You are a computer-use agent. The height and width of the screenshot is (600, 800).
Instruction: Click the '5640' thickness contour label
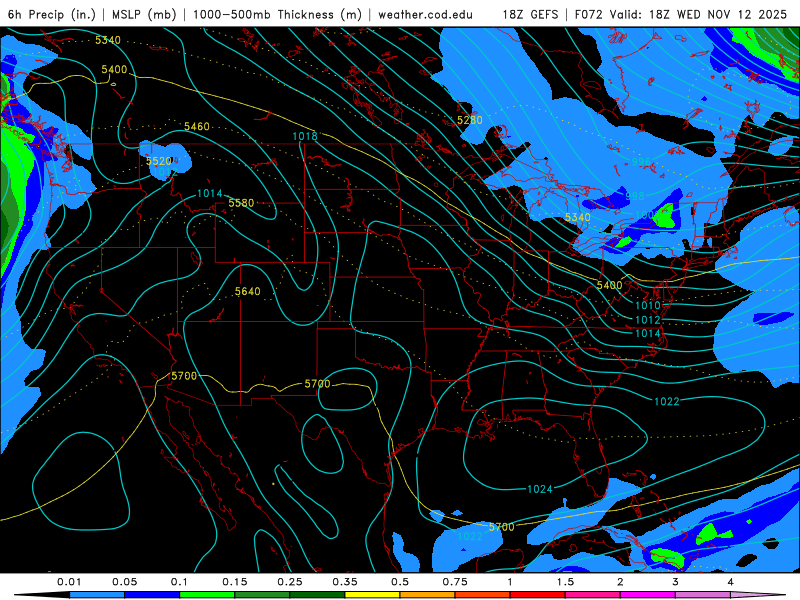tap(247, 291)
